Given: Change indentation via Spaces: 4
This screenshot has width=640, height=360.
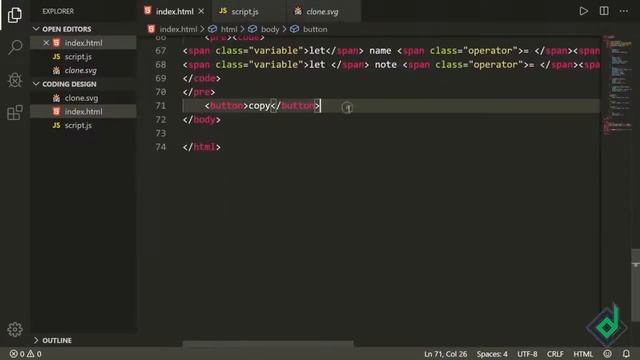Looking at the screenshot, I should pos(492,354).
